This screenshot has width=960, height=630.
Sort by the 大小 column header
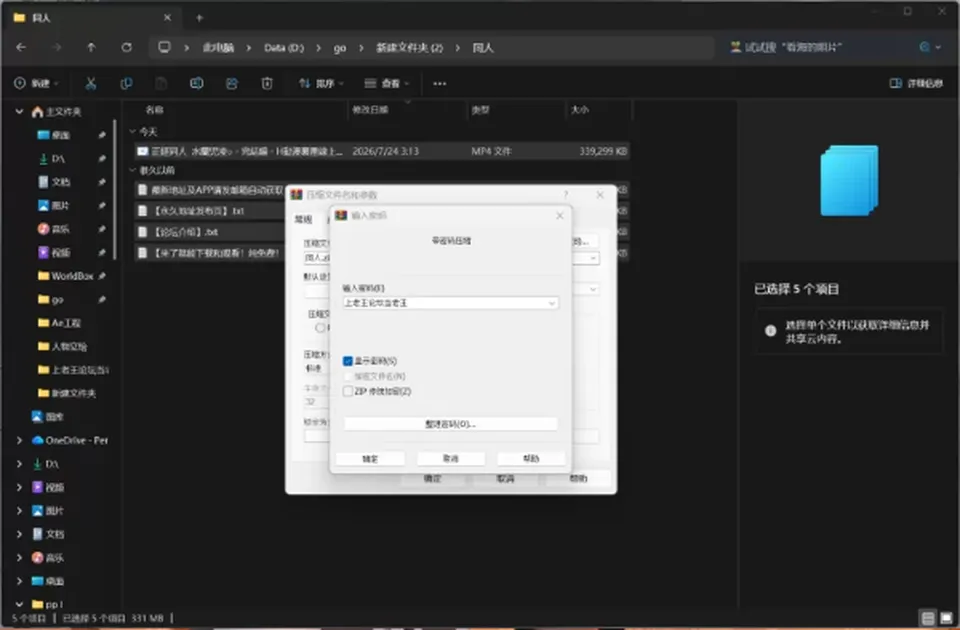tap(579, 110)
